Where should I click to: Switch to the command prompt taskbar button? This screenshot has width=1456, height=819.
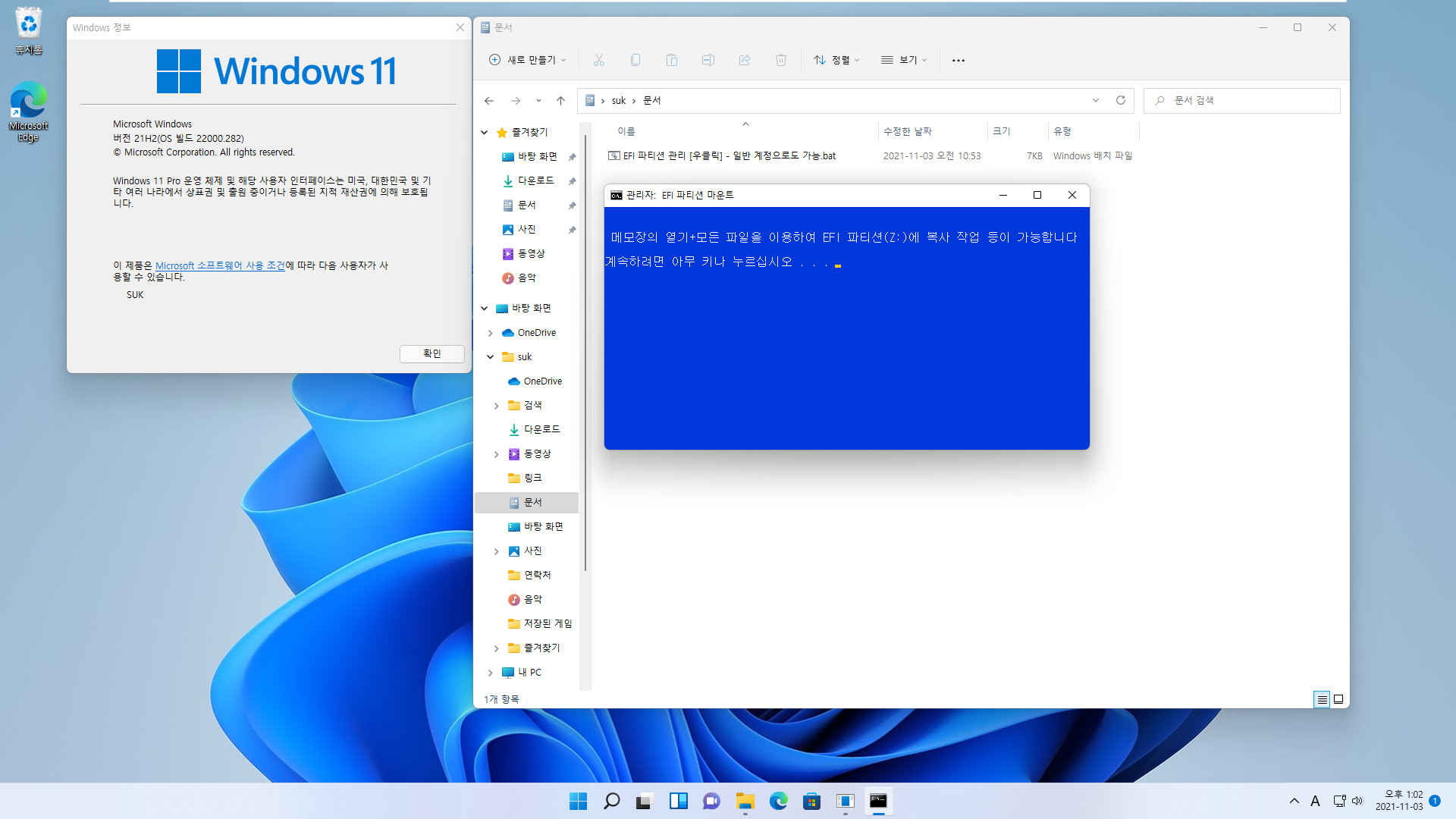point(878,801)
